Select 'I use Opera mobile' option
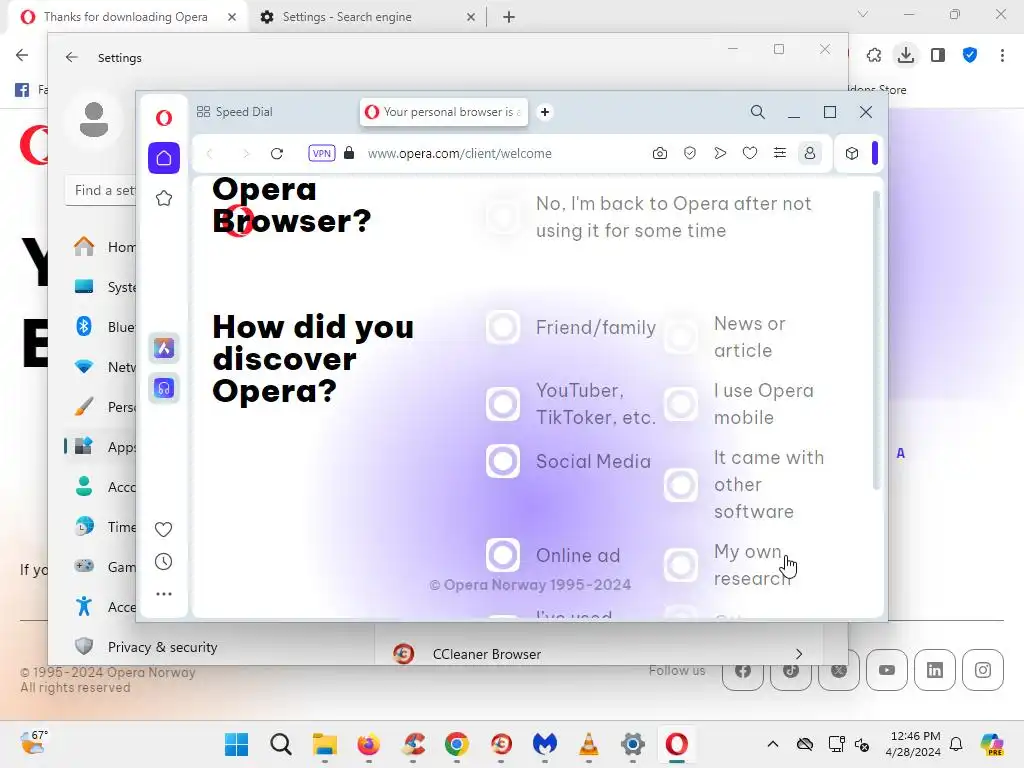1024x768 pixels. coord(681,404)
